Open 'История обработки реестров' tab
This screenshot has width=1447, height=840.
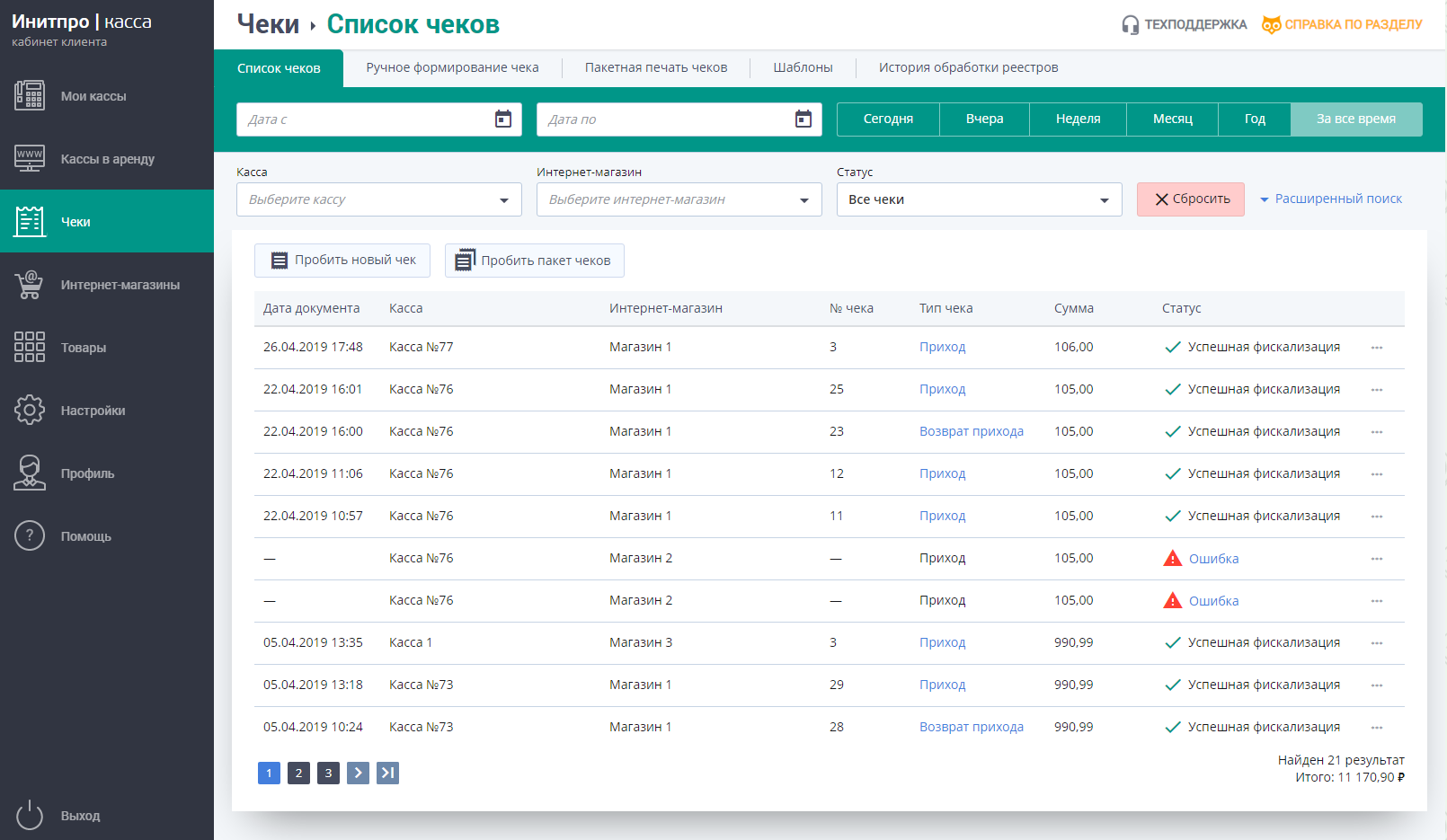click(x=968, y=67)
